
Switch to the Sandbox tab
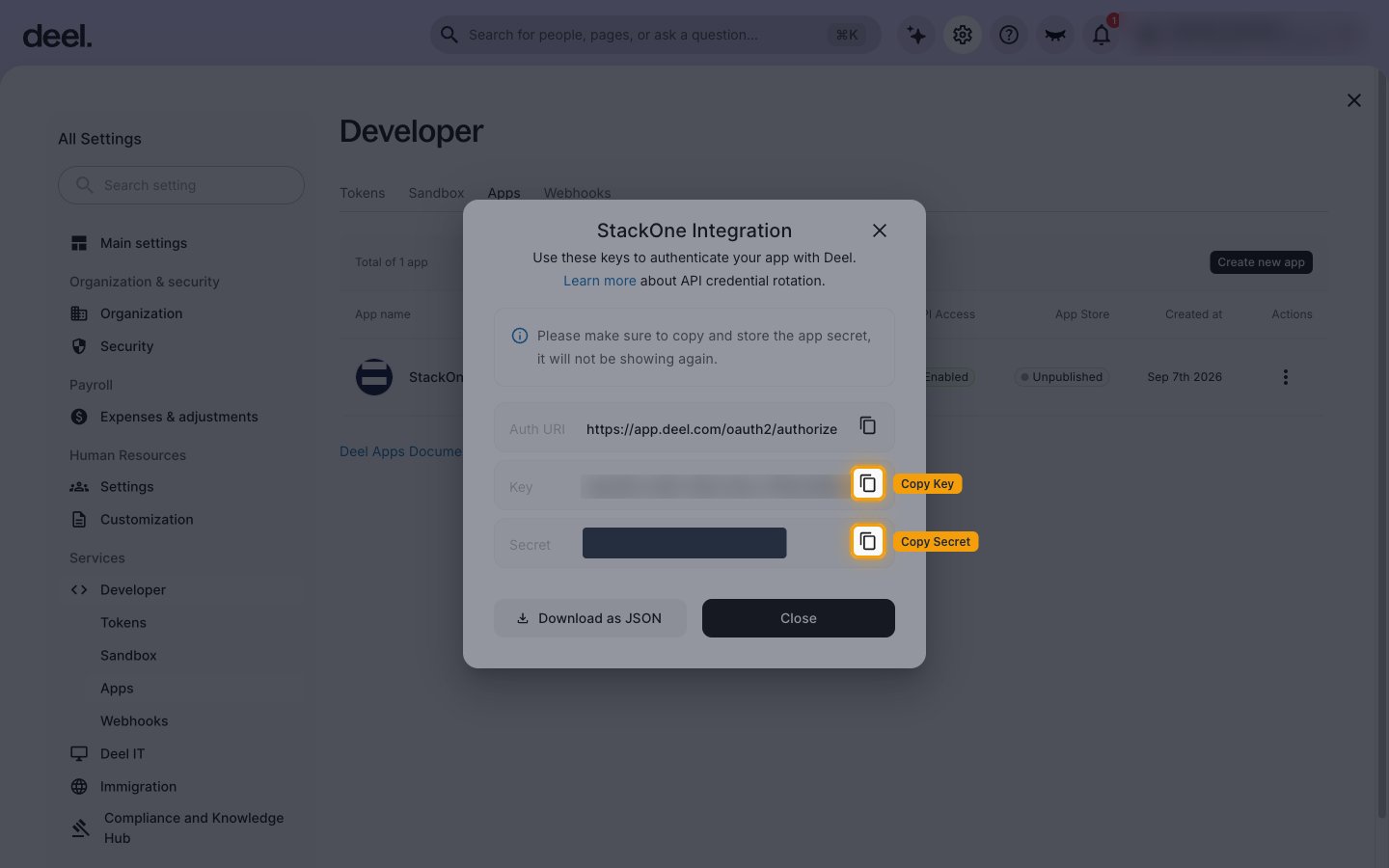(x=436, y=193)
